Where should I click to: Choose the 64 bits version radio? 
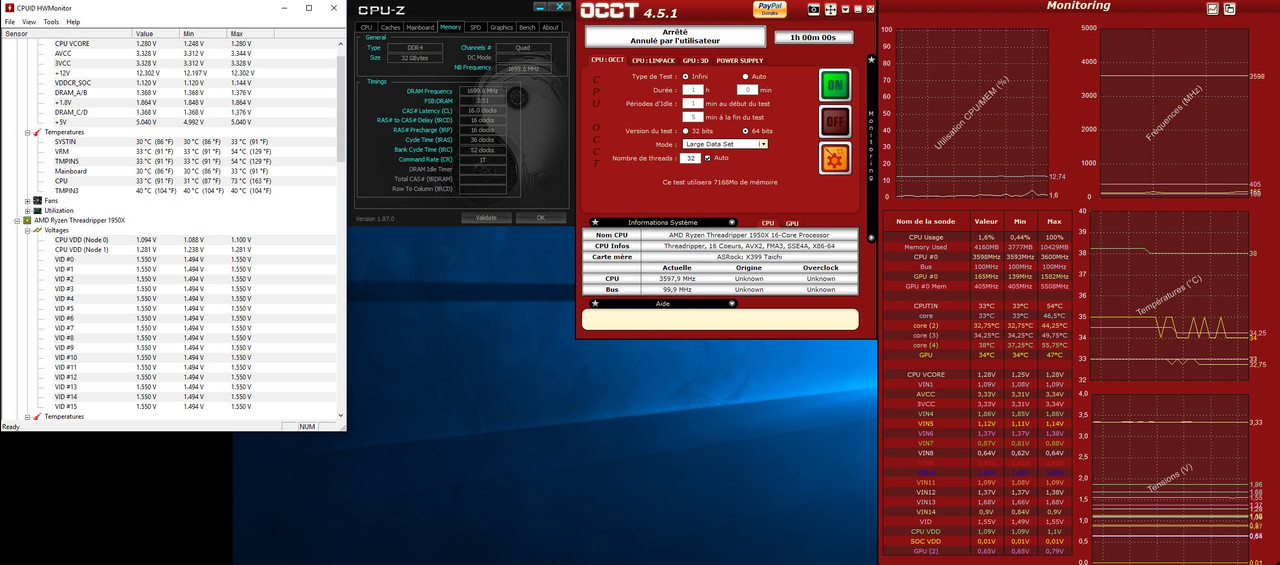click(745, 131)
